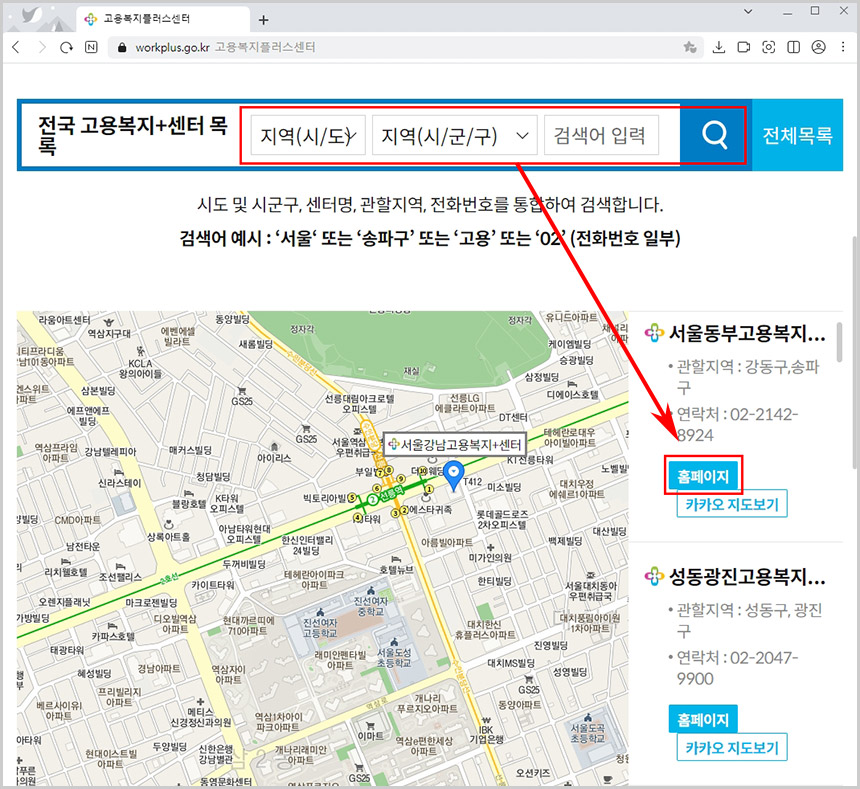The image size is (860, 789).
Task: Refresh the workplus.go.kr page
Action: point(66,47)
